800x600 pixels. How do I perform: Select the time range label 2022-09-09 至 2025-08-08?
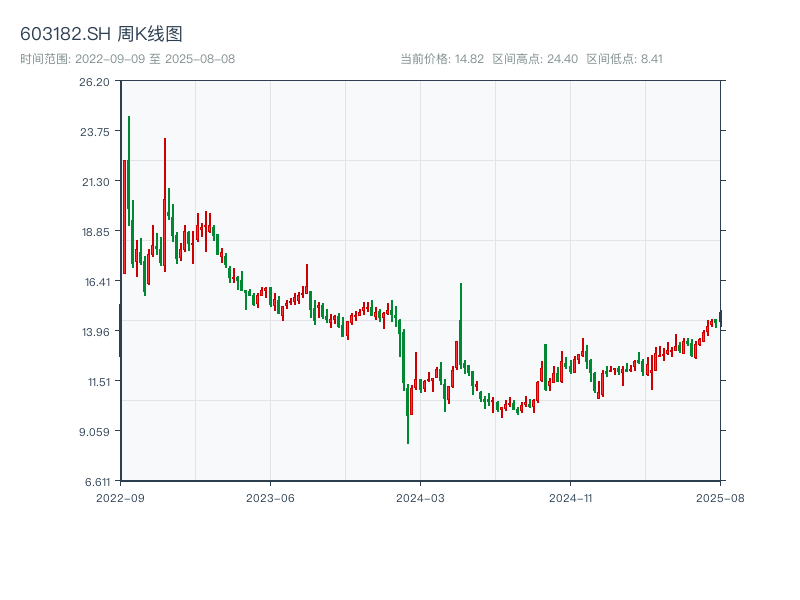tap(127, 59)
